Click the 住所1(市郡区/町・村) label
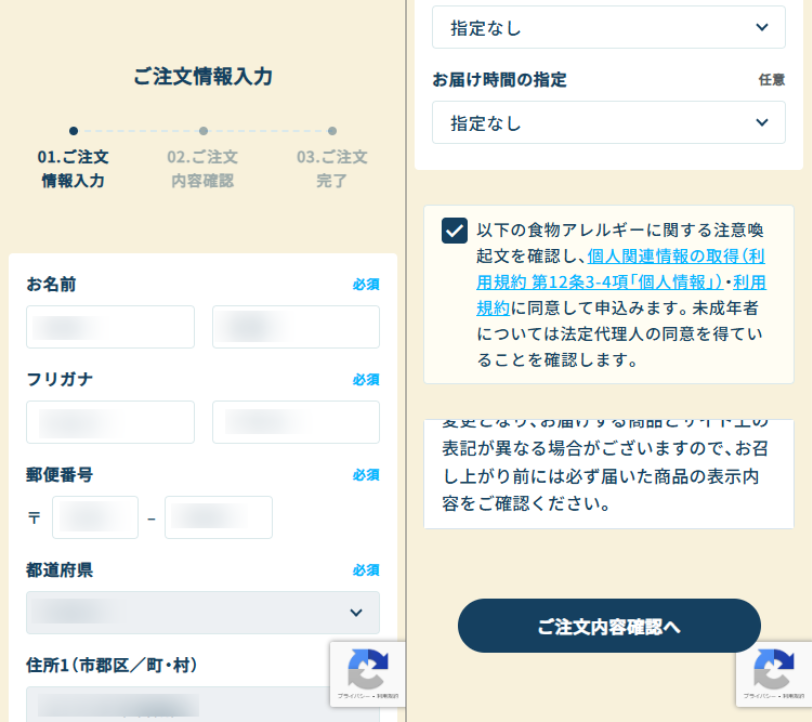 (x=112, y=665)
